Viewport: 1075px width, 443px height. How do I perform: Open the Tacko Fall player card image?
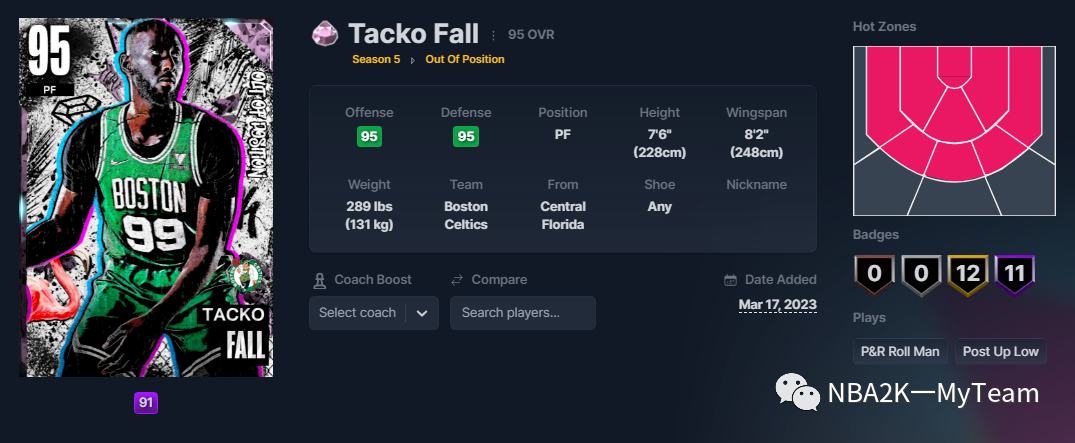coord(146,197)
